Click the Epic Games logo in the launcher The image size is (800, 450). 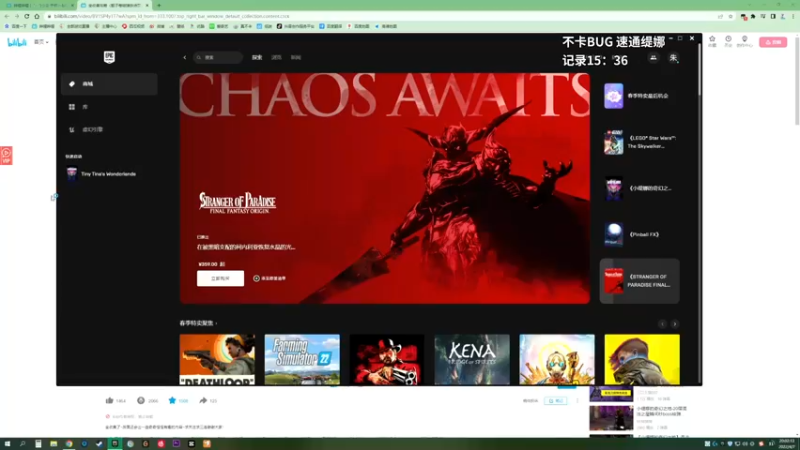pyautogui.click(x=109, y=57)
